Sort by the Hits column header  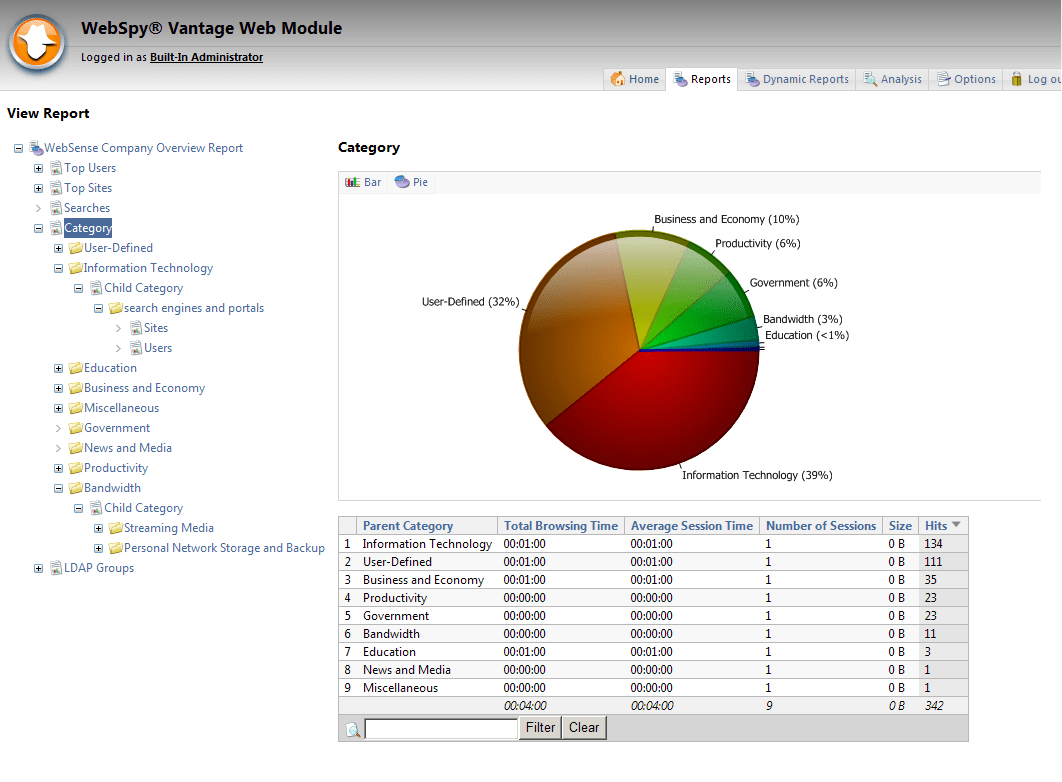943,526
